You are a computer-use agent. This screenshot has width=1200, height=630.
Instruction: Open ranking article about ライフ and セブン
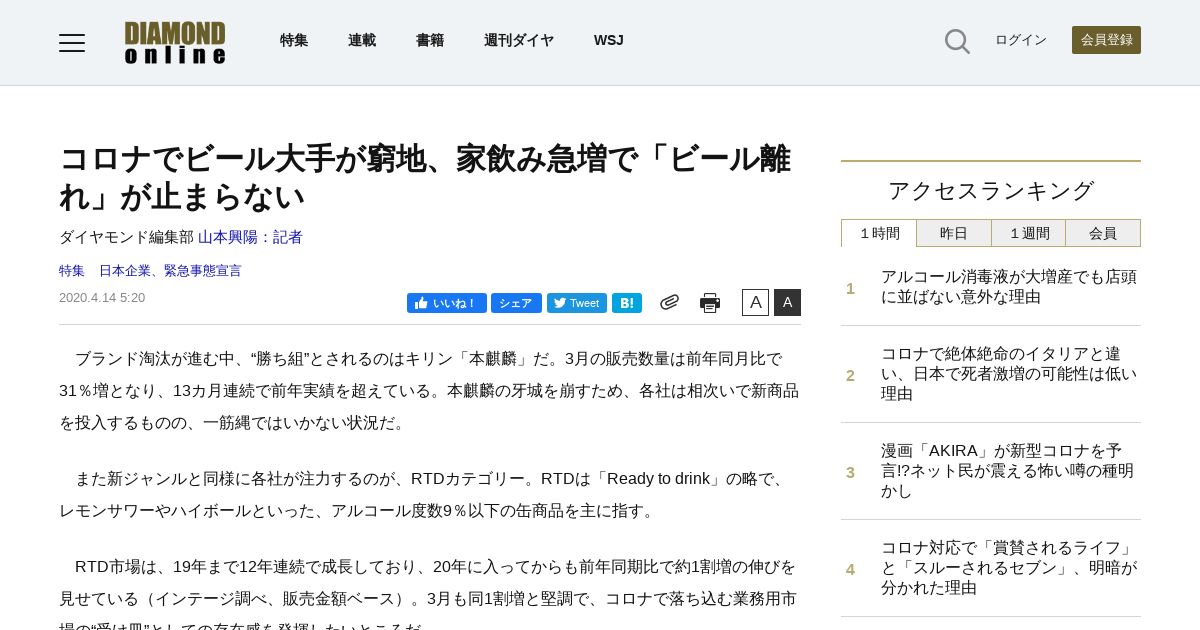pyautogui.click(x=1009, y=568)
